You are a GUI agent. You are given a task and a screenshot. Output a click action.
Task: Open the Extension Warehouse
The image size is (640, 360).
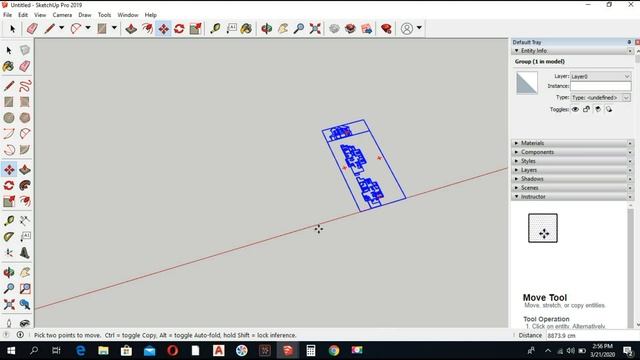click(350, 29)
